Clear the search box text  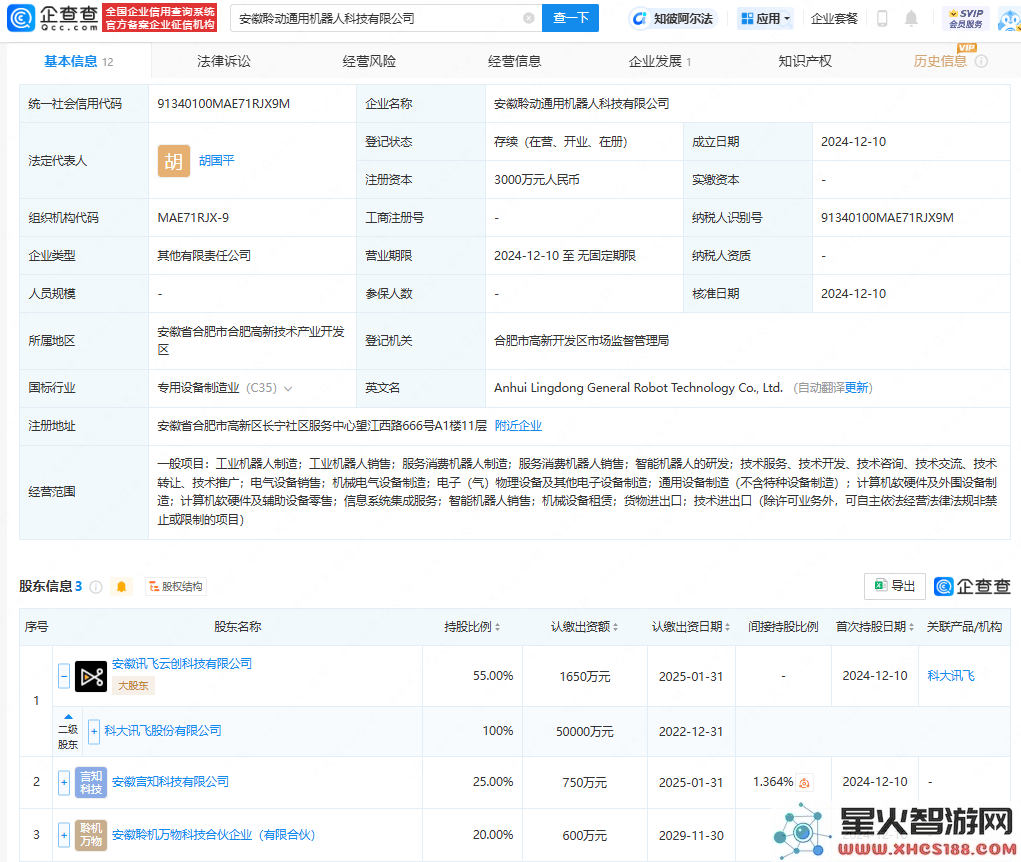(529, 18)
